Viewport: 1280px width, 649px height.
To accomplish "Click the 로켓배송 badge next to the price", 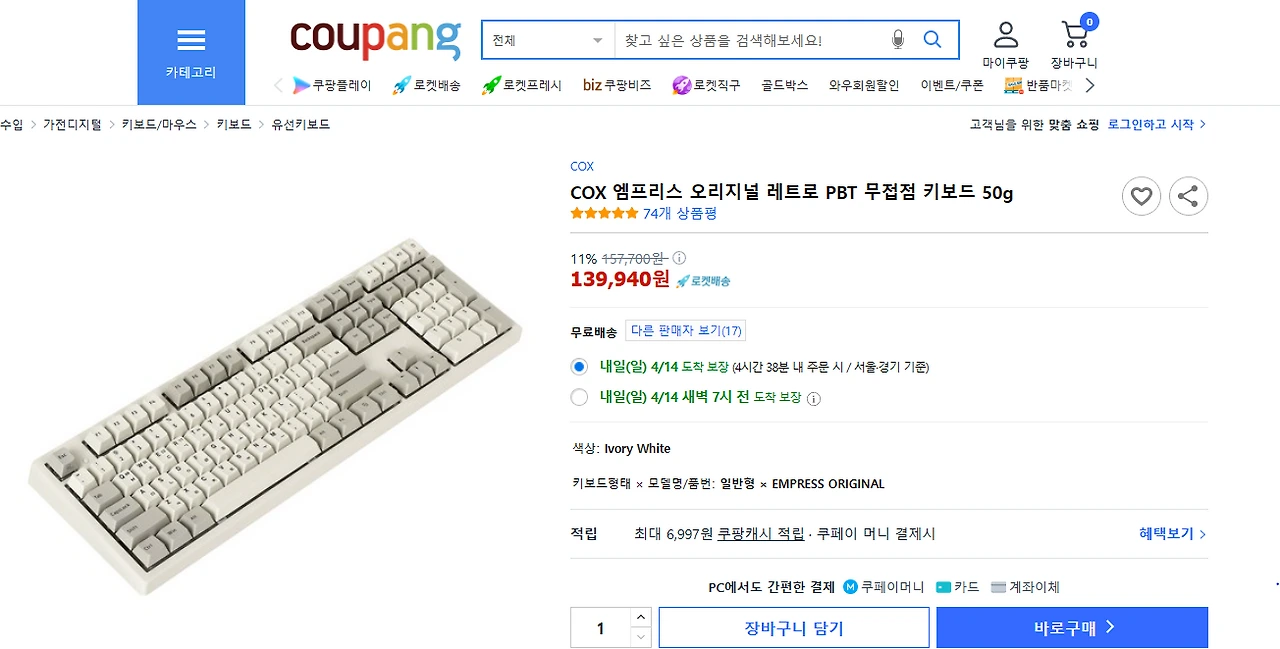I will (x=703, y=281).
